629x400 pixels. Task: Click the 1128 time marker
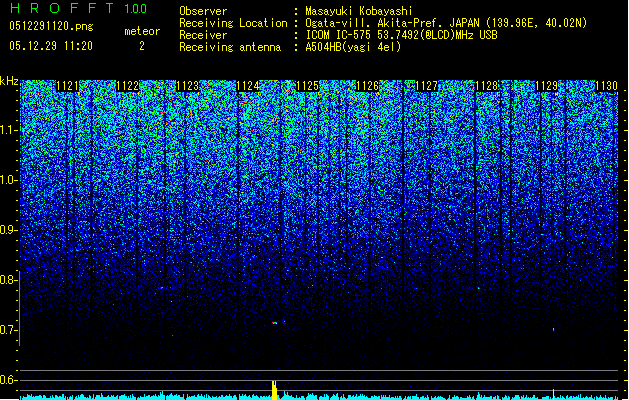coord(487,86)
